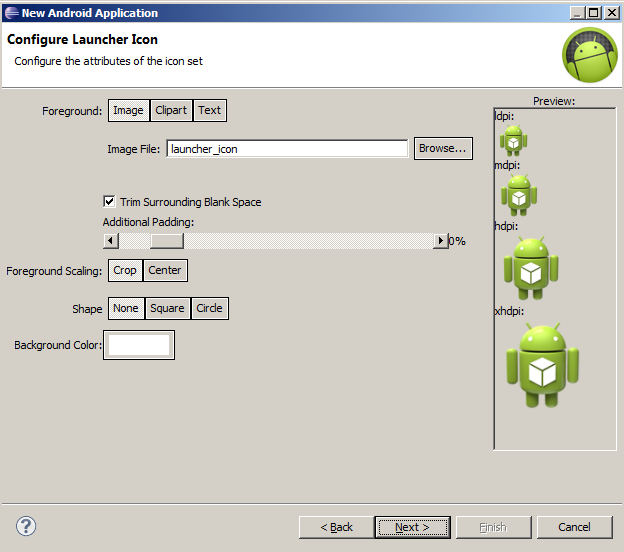Maximize the New Android Application window

pyautogui.click(x=593, y=13)
